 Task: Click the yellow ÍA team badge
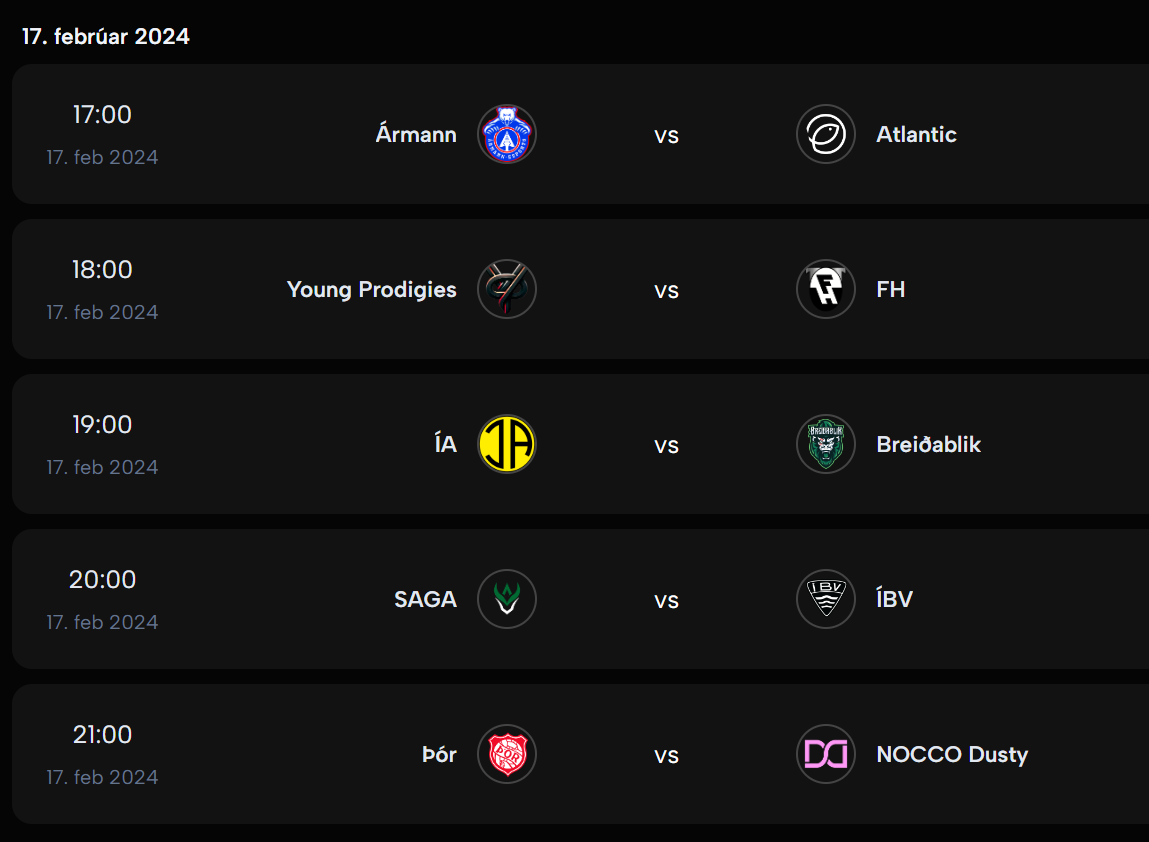507,444
